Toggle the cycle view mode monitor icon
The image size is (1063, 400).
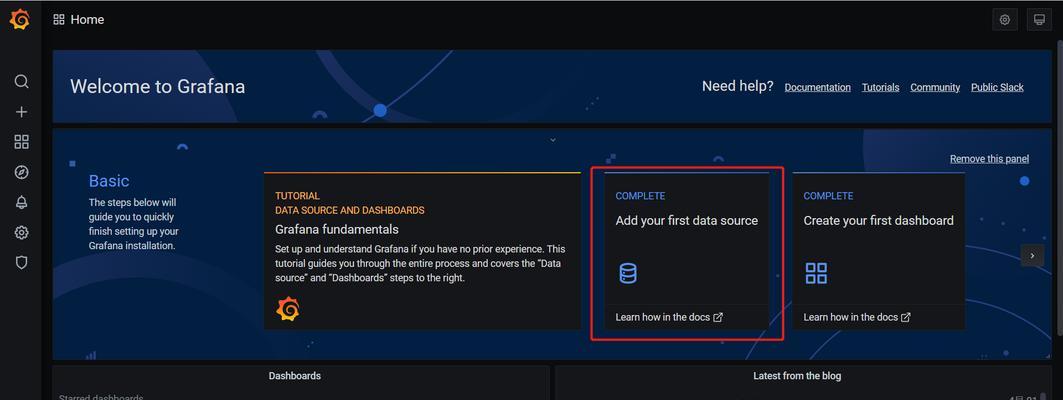click(x=1039, y=20)
